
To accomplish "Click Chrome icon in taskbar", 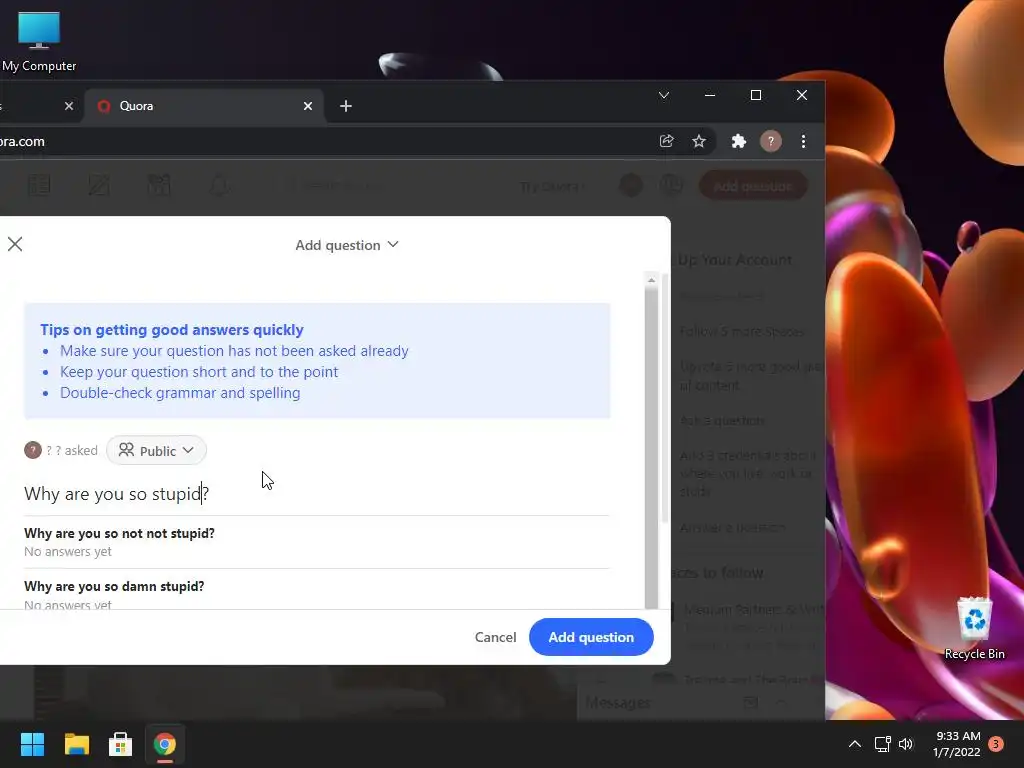I will point(165,744).
